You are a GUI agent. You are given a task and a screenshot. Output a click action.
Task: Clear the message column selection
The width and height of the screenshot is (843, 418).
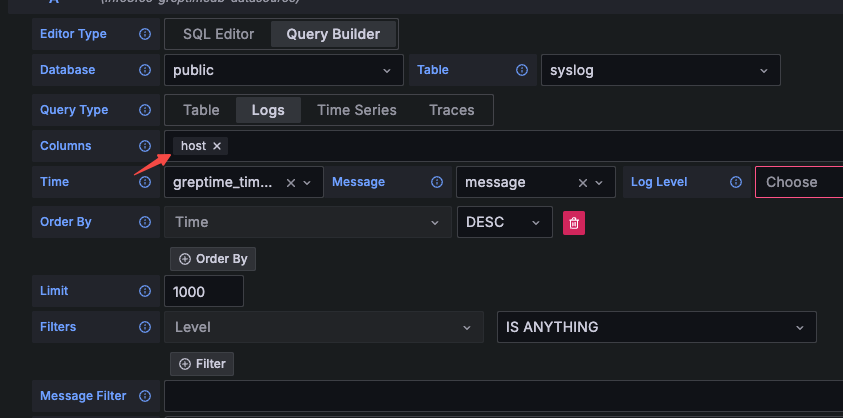(583, 183)
